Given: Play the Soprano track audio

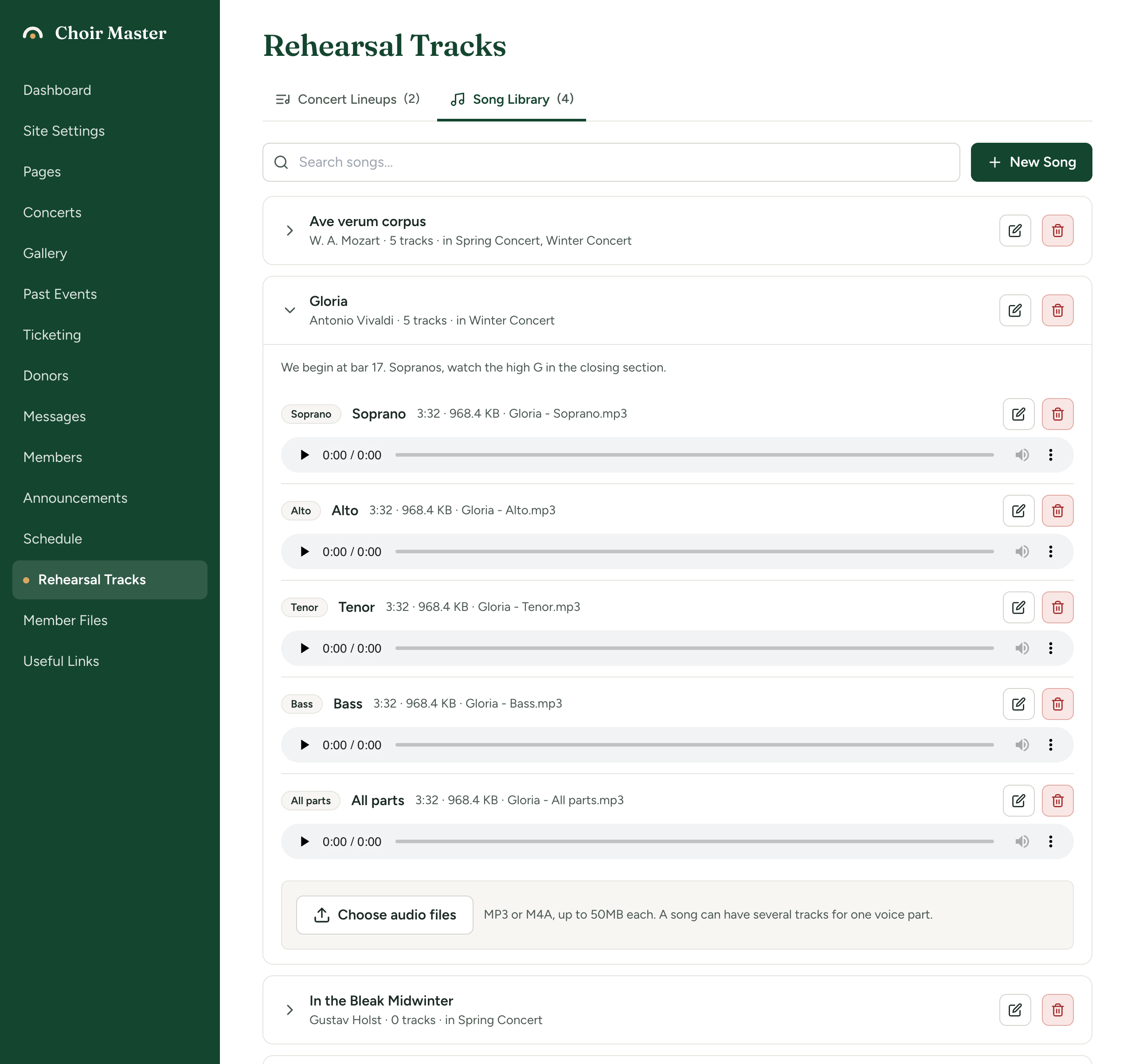Looking at the screenshot, I should pyautogui.click(x=304, y=455).
